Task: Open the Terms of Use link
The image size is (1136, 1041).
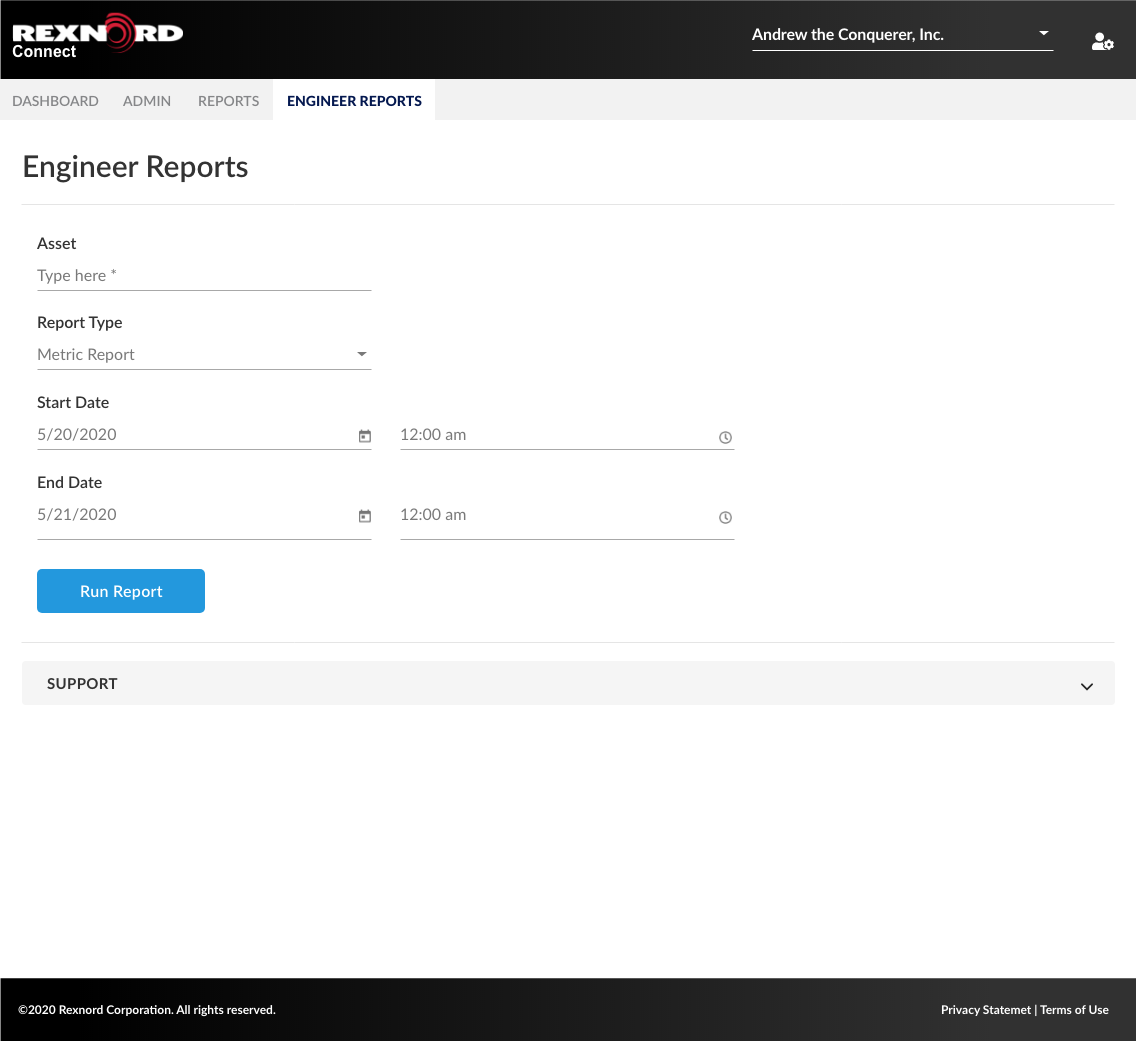Action: 1074,1010
